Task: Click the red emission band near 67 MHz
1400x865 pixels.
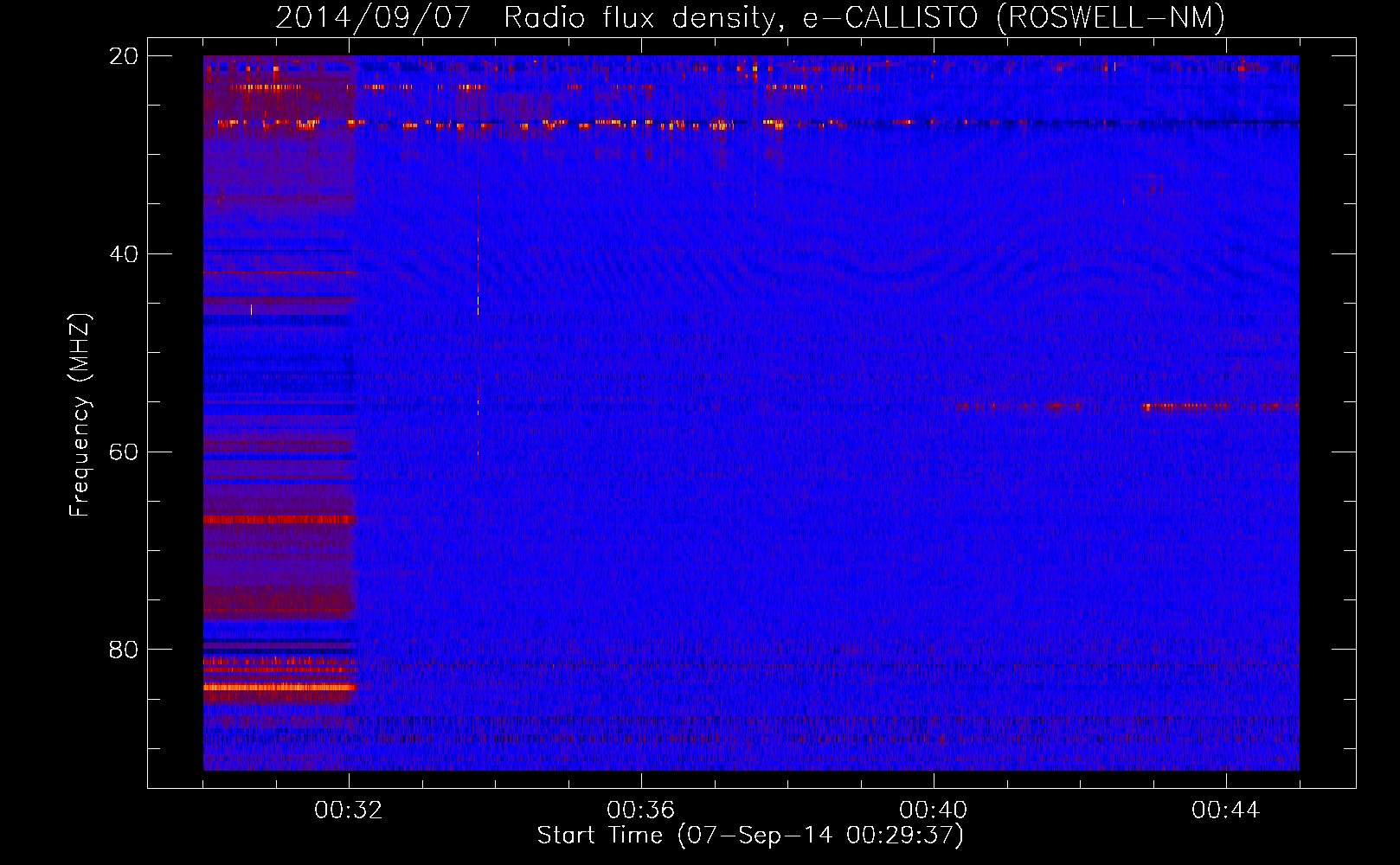Action: [x=279, y=520]
